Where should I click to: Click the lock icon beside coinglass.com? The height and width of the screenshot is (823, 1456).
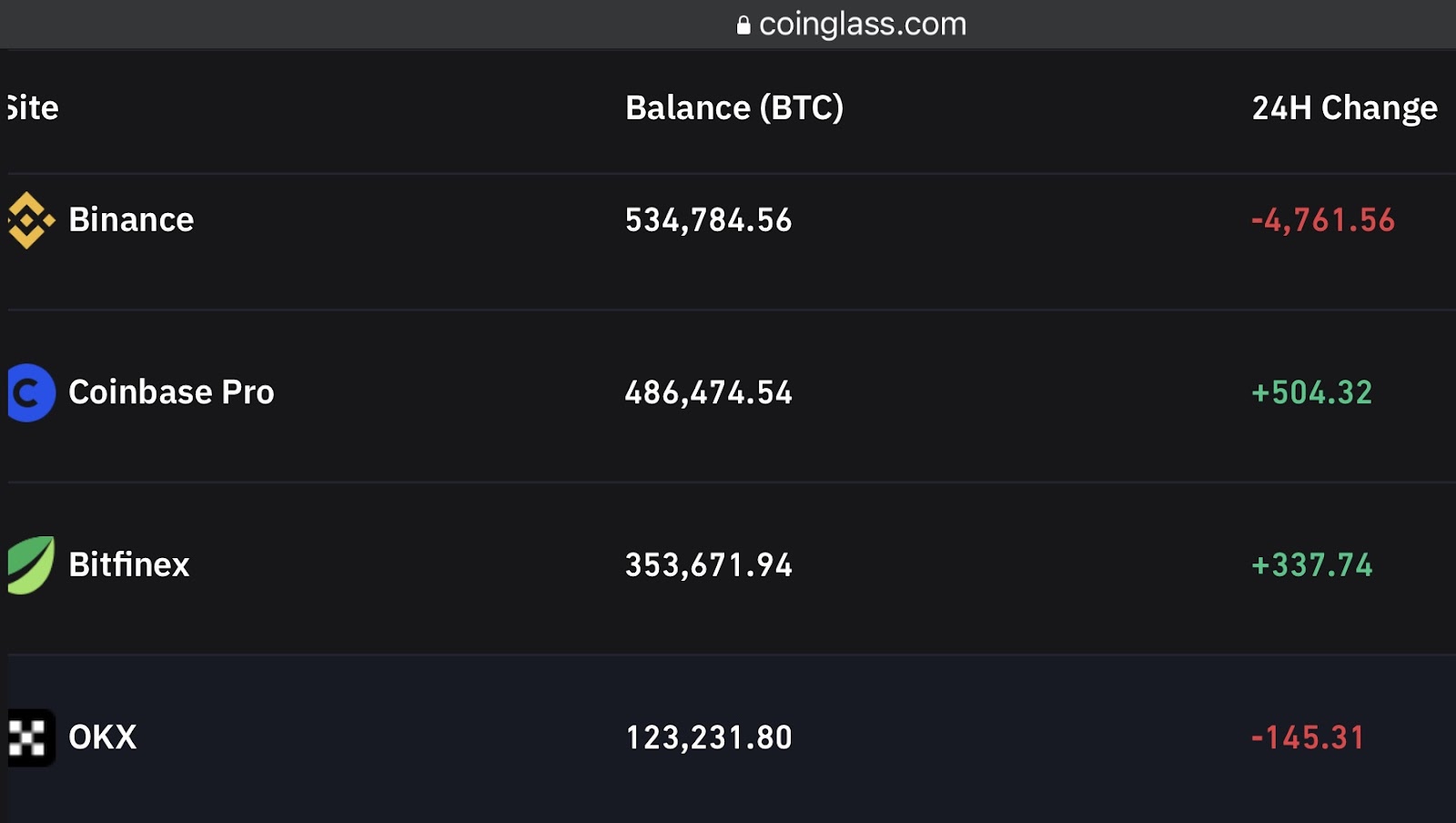[x=743, y=25]
